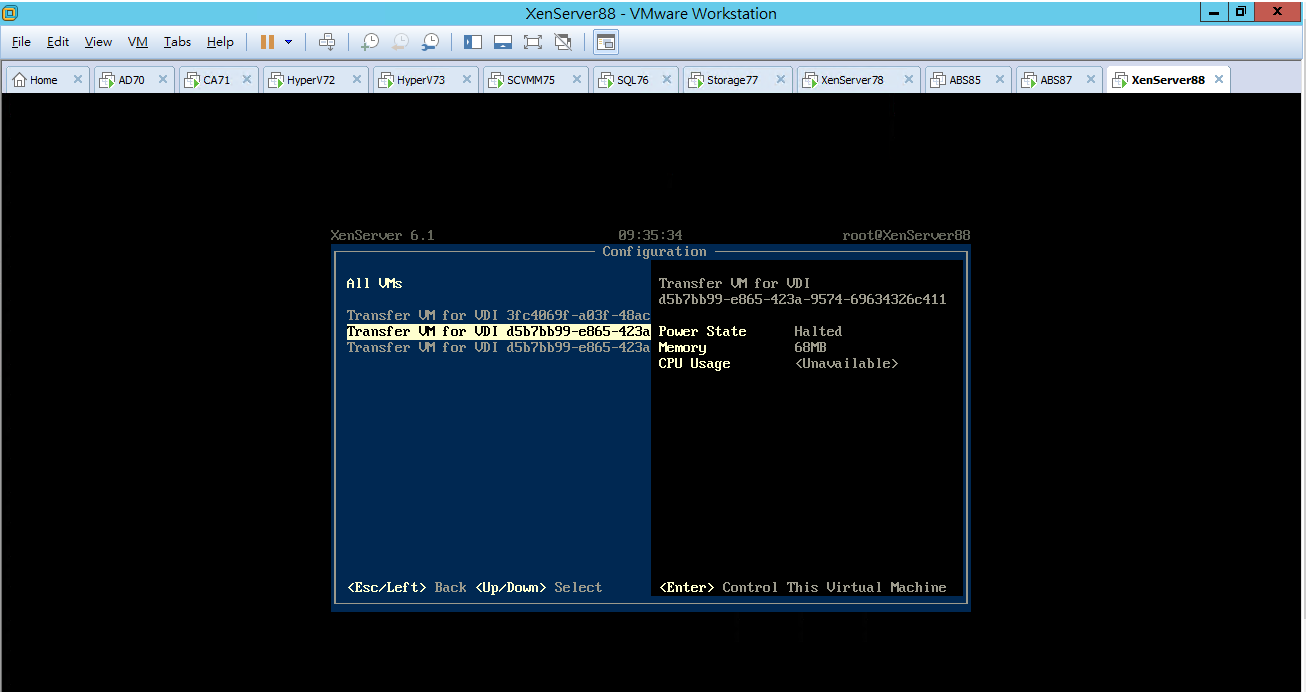
Task: Close the HyperV73 tab
Action: pyautogui.click(x=467, y=80)
